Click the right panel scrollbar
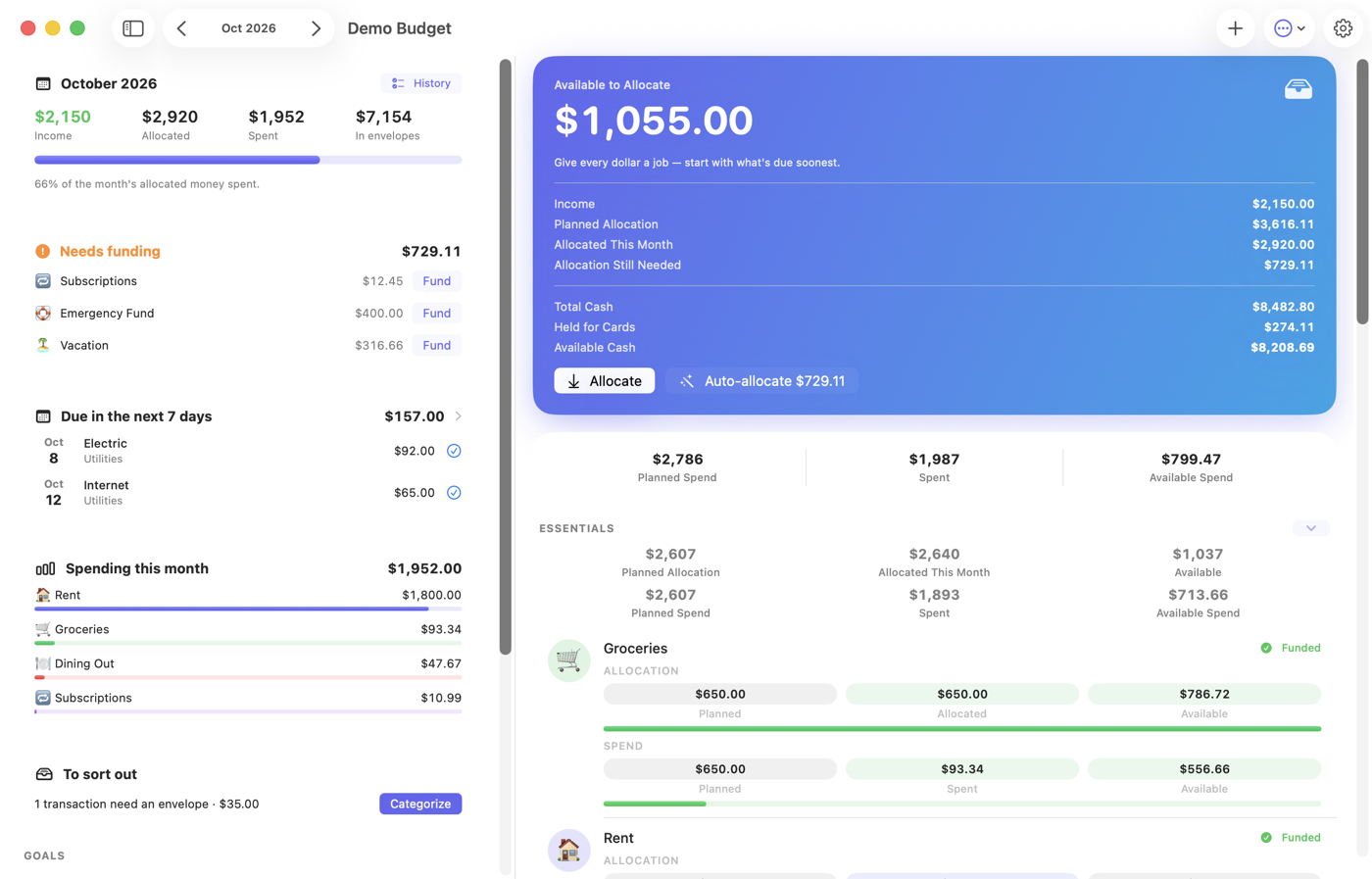Viewport: 1372px width, 879px height. point(1362,191)
